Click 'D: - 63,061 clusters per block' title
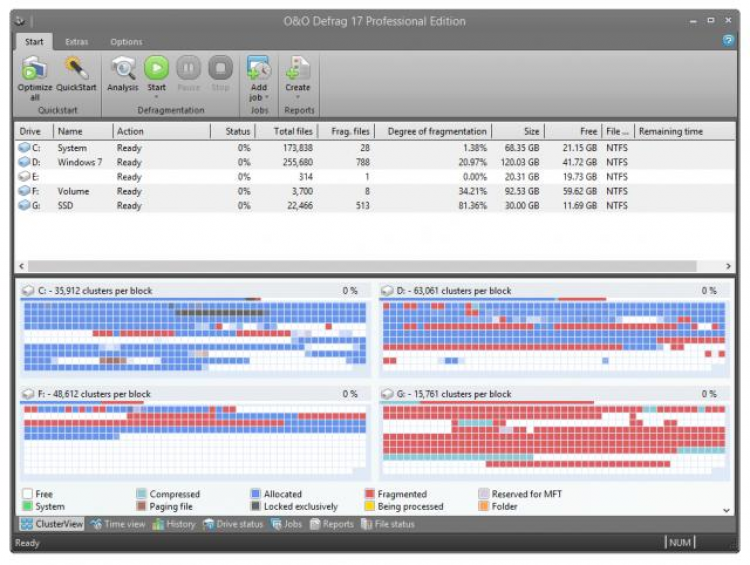 coord(453,290)
